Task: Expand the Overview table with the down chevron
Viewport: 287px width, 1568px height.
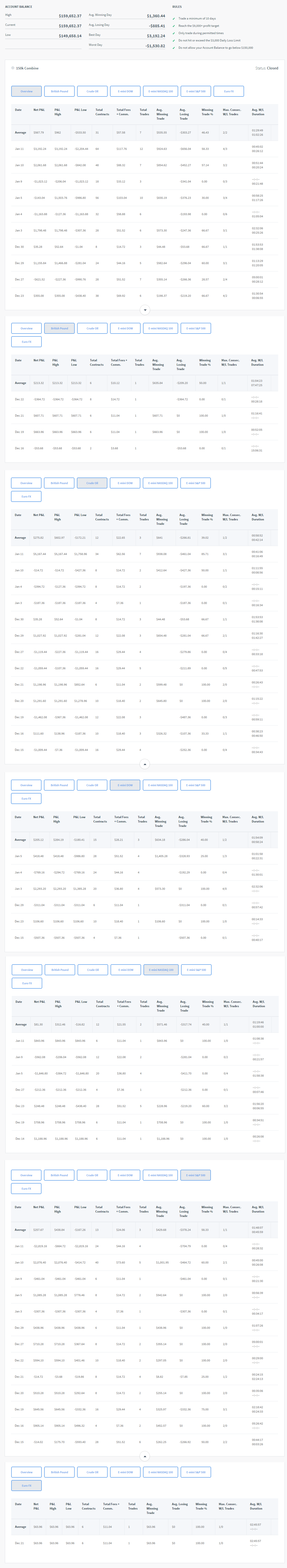Action: (144, 310)
